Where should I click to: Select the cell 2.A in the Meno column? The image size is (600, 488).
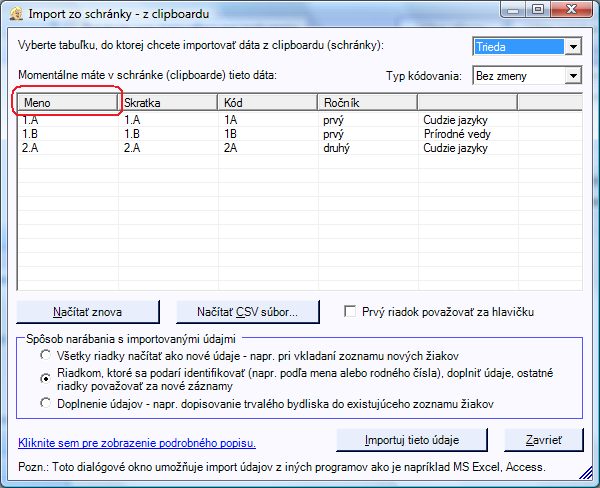[x=30, y=148]
